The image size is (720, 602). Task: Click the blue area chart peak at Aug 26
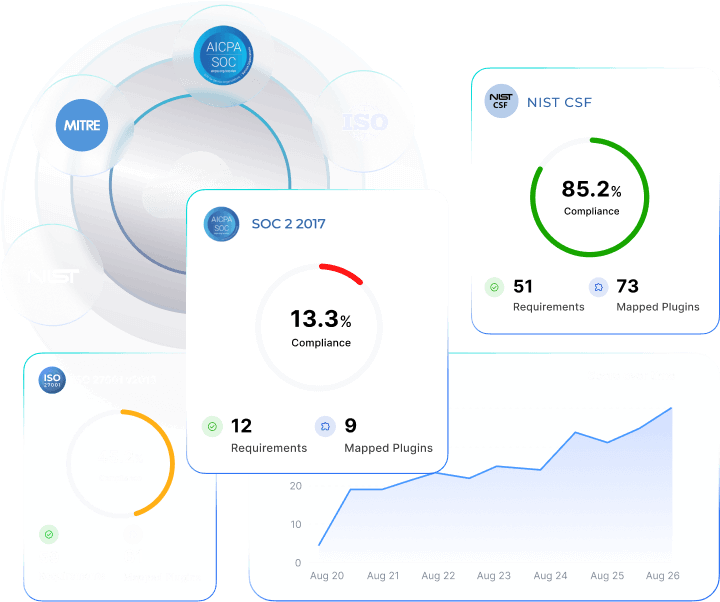670,410
